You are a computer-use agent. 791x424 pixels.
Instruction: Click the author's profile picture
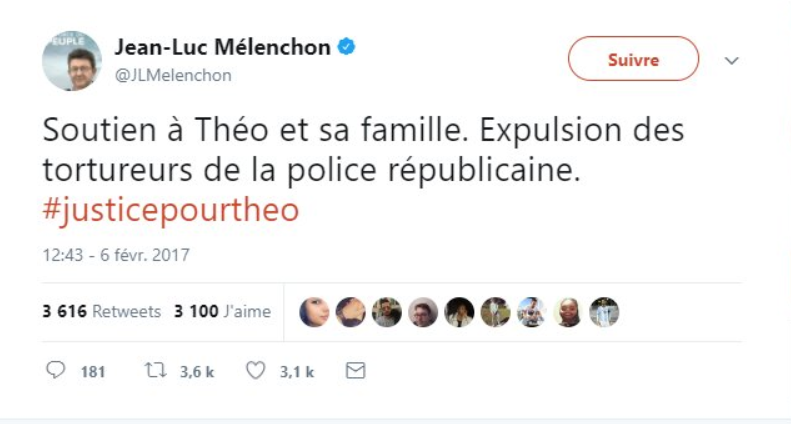tap(71, 60)
